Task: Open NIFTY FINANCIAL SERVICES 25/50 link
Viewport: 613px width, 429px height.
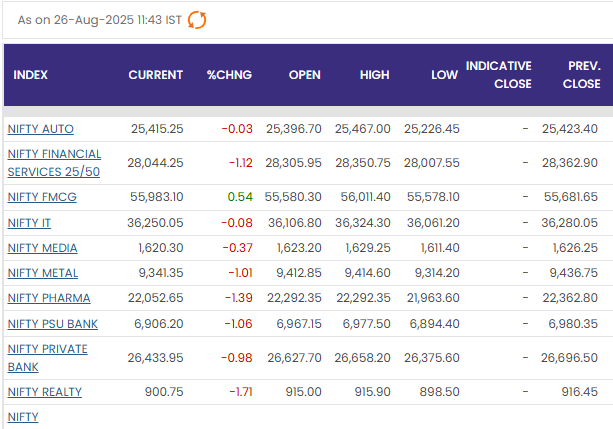Action: tap(54, 163)
